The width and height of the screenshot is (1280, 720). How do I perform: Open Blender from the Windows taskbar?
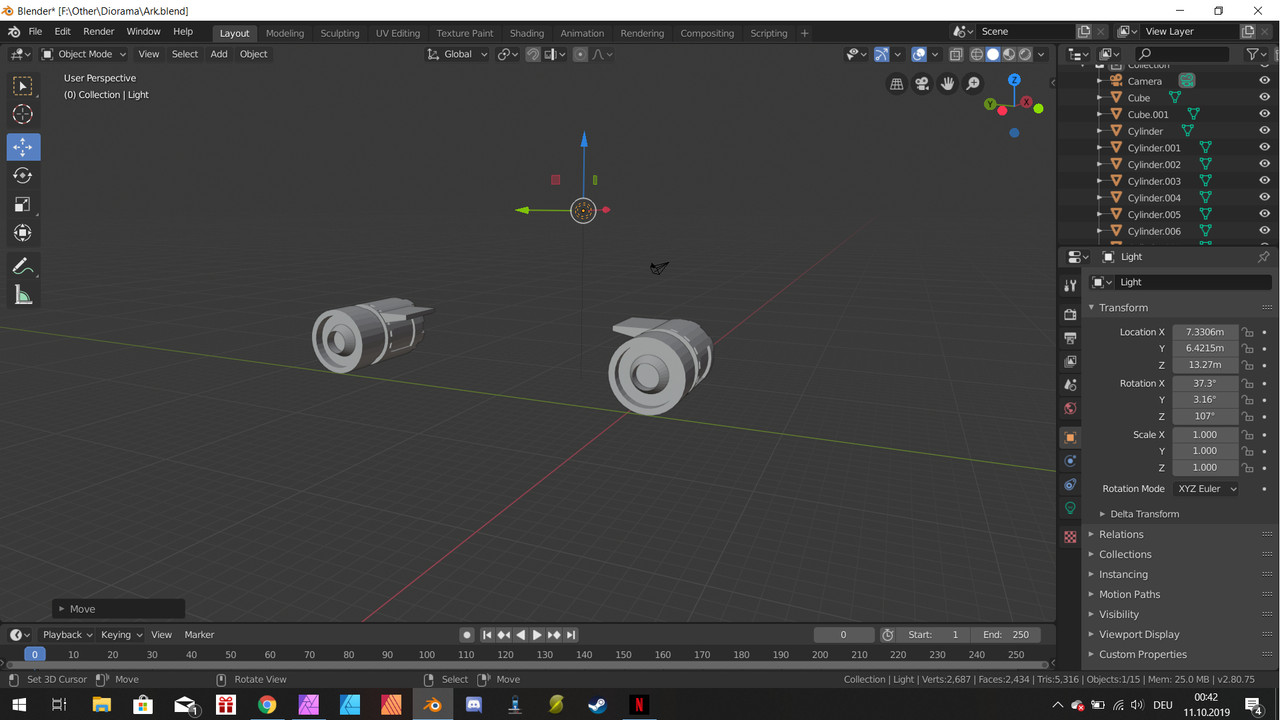[x=432, y=705]
